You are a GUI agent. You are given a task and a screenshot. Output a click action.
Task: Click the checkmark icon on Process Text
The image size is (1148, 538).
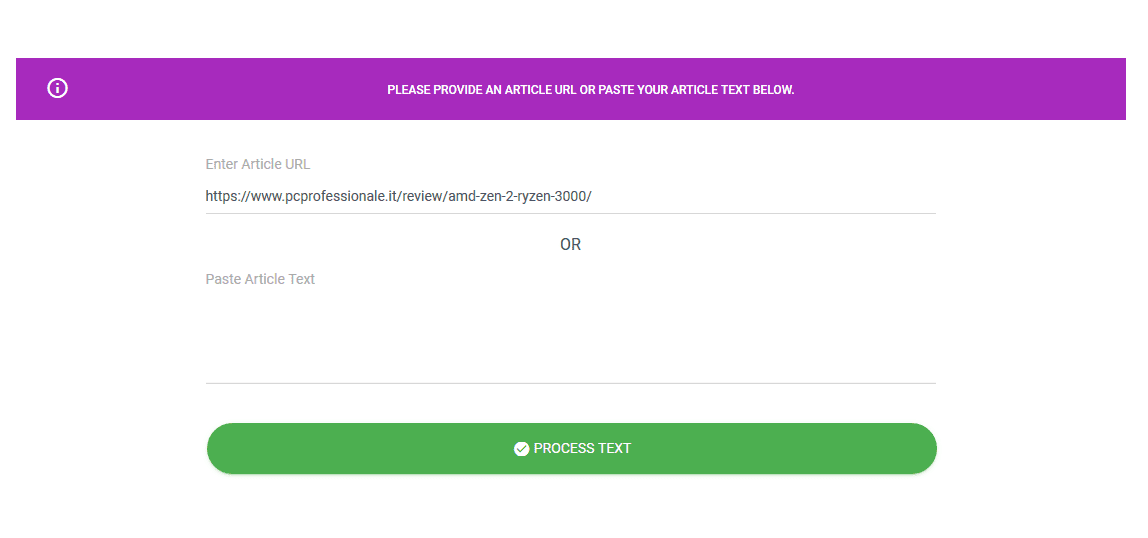pyautogui.click(x=521, y=449)
